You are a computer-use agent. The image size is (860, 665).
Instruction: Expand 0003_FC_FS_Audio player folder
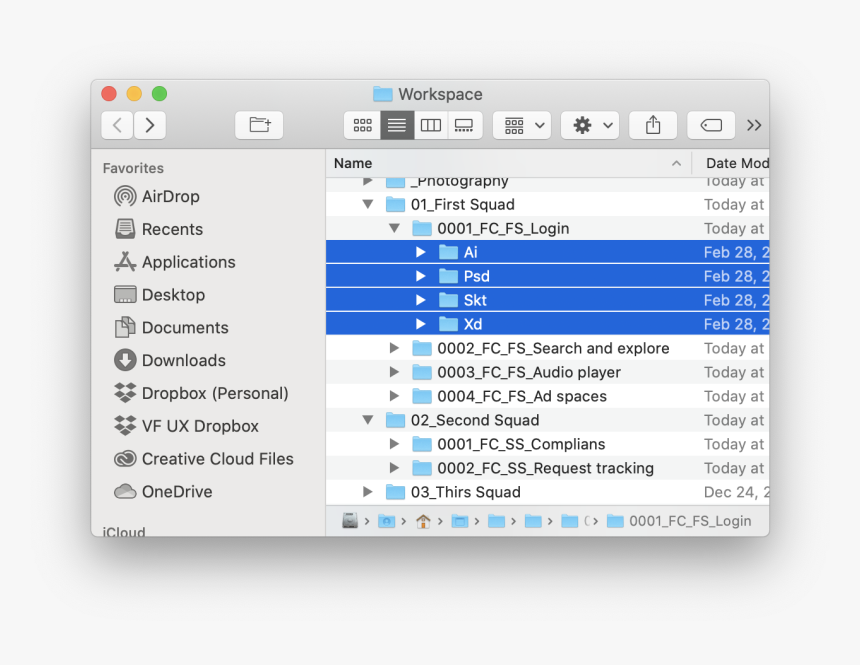394,372
